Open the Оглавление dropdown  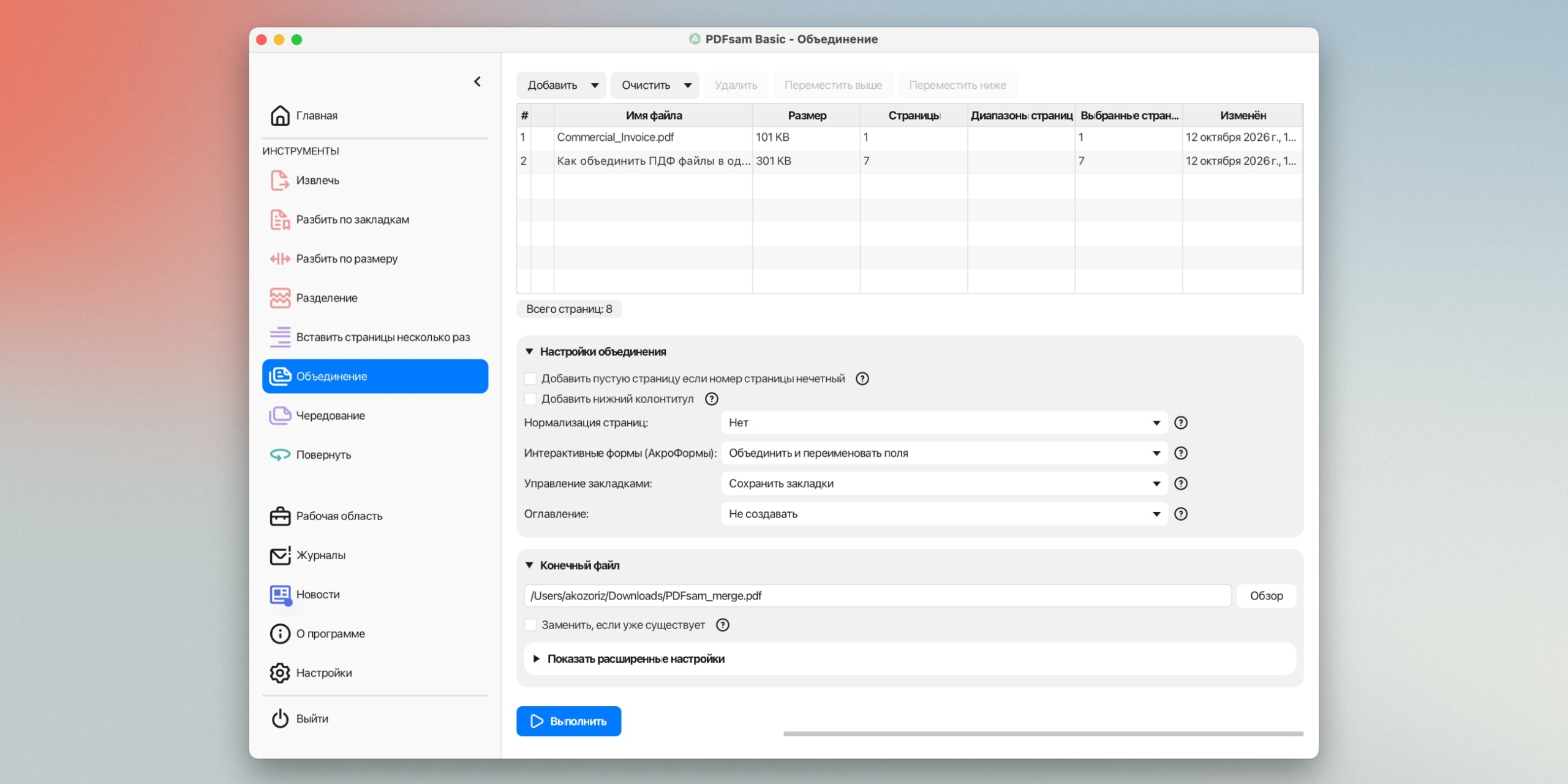[944, 514]
